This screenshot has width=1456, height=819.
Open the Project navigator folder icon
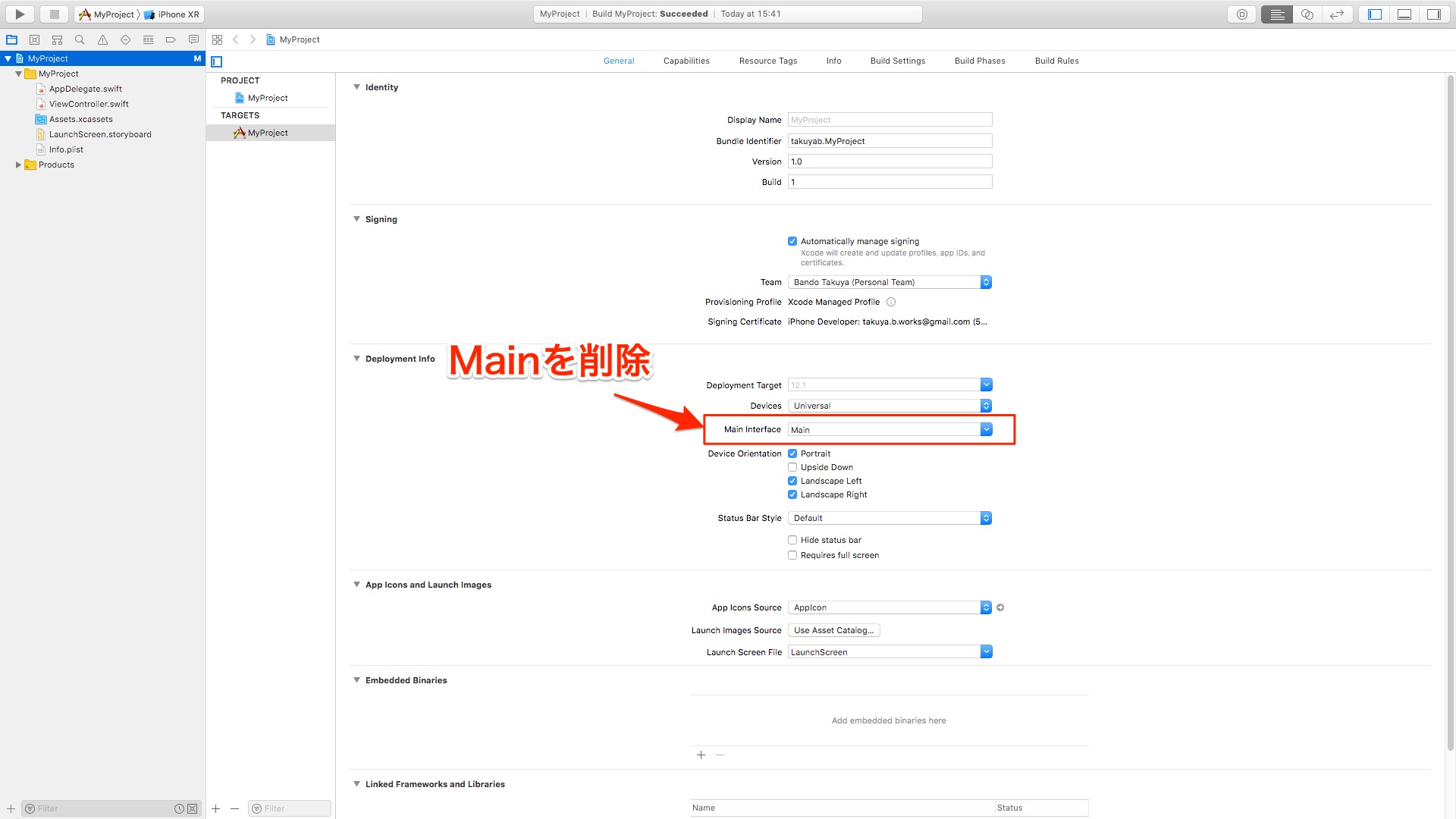tap(12, 39)
